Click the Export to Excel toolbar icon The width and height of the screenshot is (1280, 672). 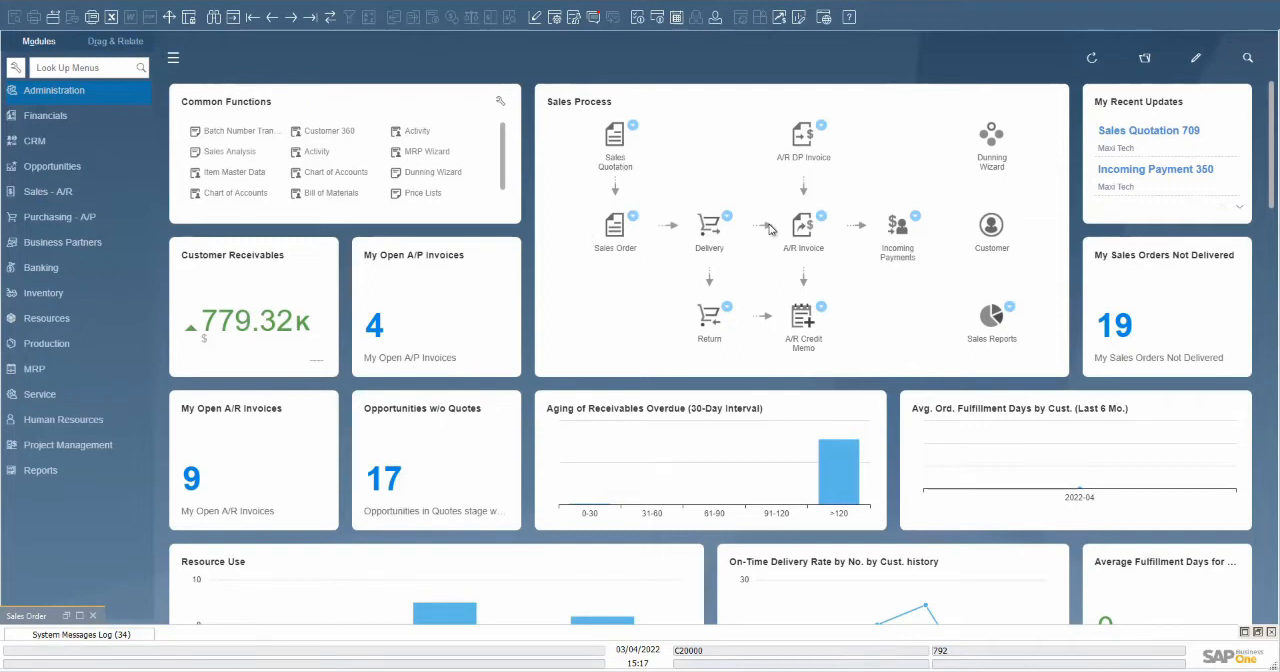click(x=112, y=17)
